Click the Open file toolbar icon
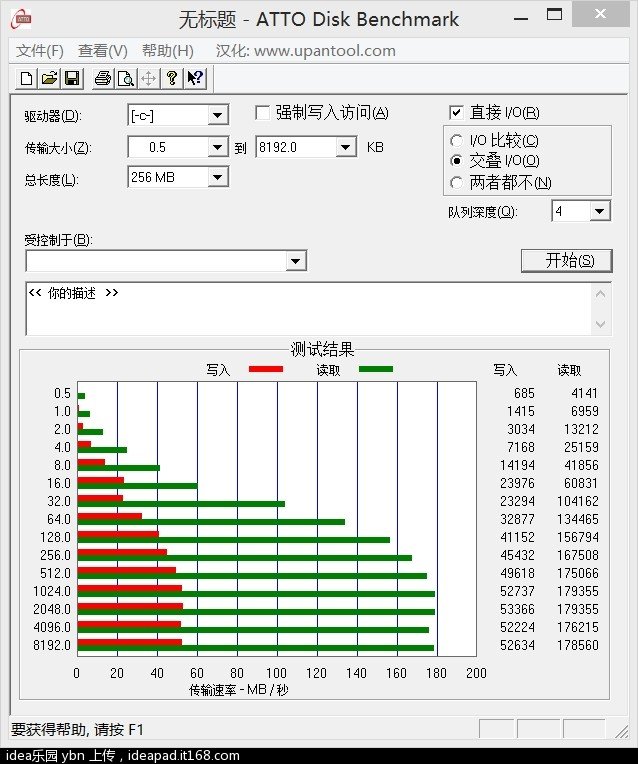 click(49, 78)
